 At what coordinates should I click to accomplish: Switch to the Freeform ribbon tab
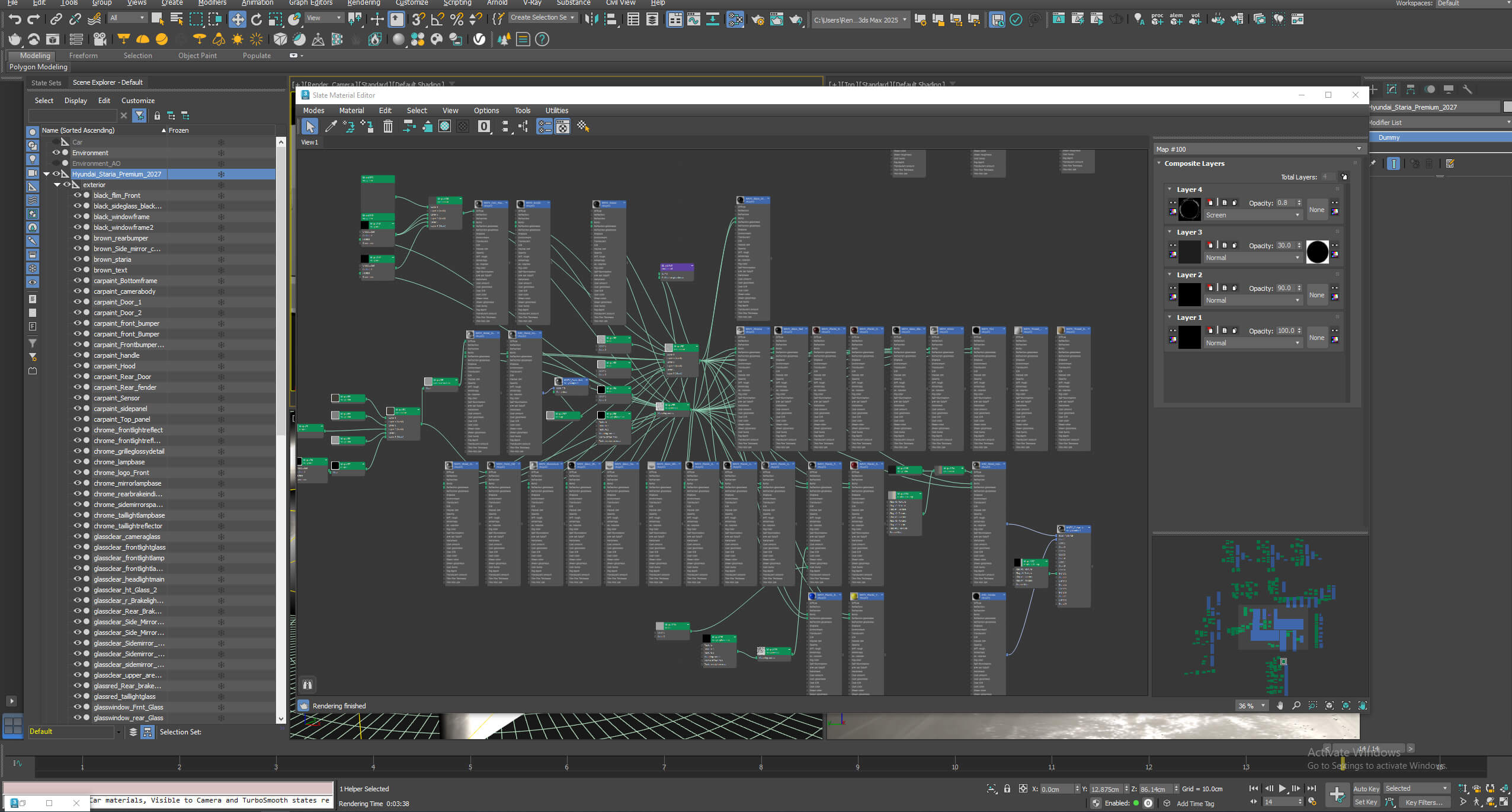(x=83, y=56)
